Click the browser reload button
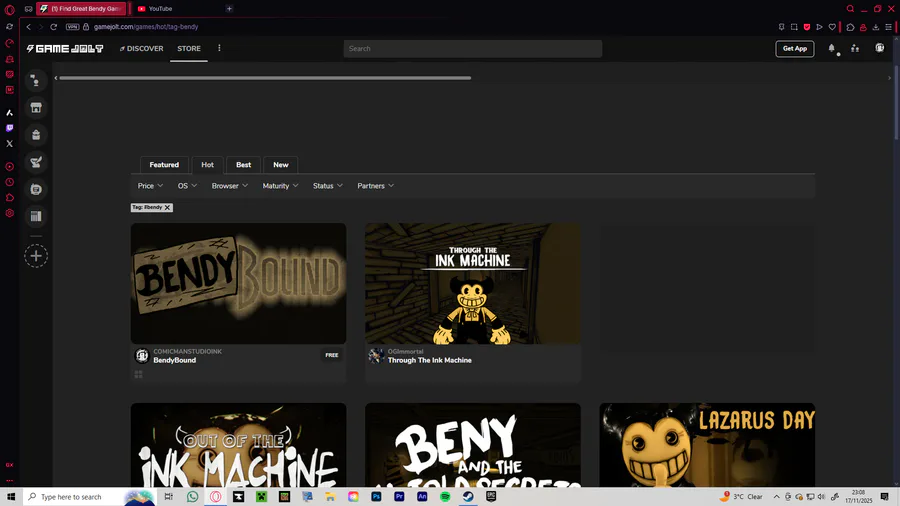Viewport: 900px width, 506px height. point(53,27)
